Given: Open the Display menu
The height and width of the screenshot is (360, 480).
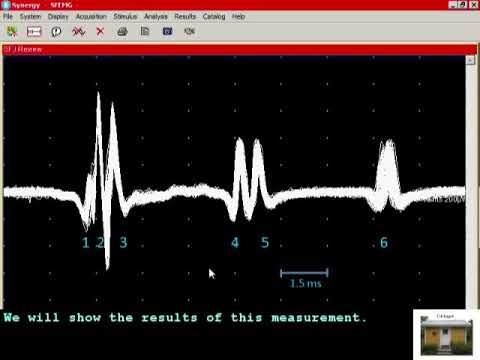Looking at the screenshot, I should coord(58,16).
